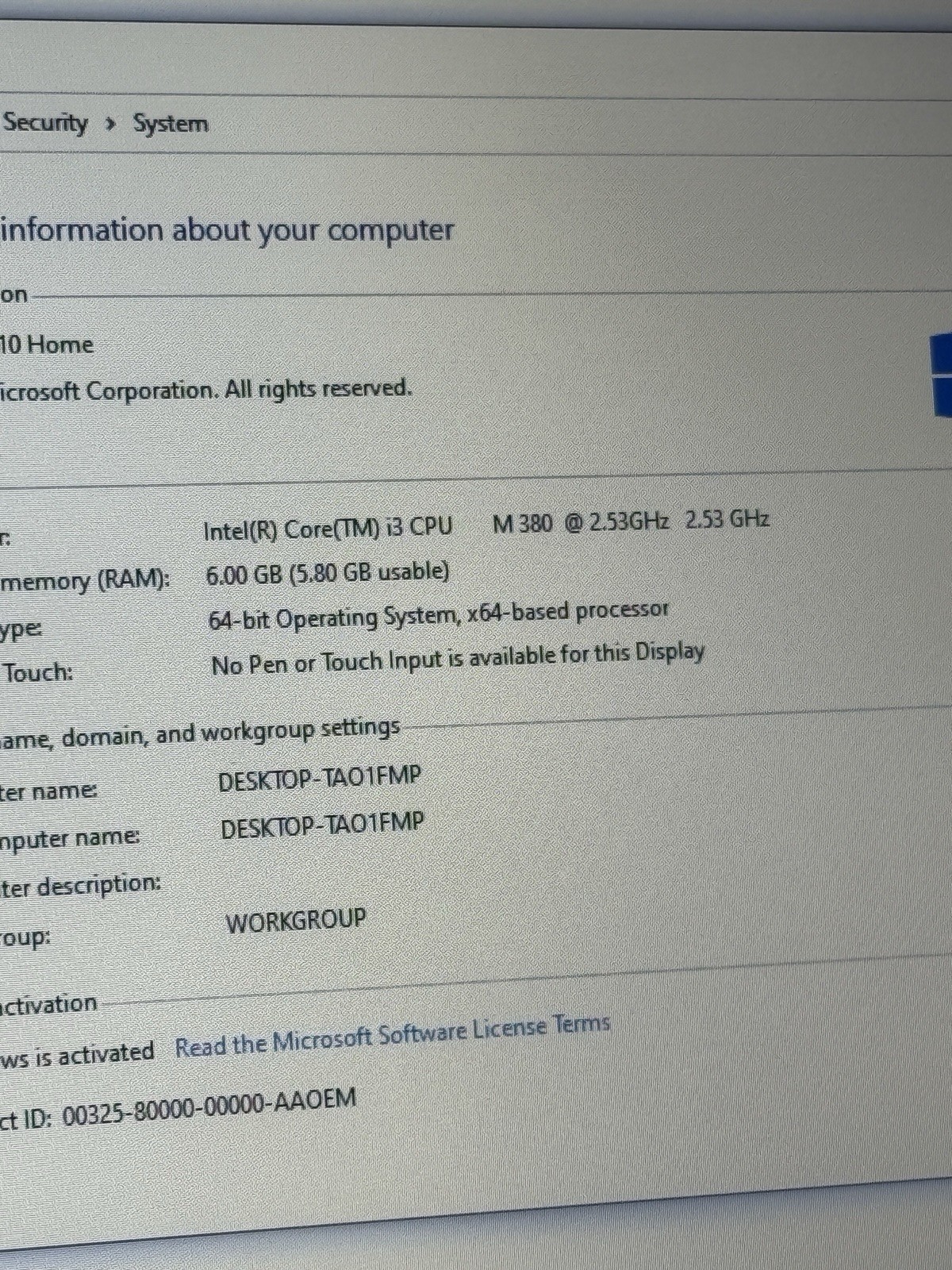
Task: Select the WORKGROUP value
Action: click(x=296, y=922)
